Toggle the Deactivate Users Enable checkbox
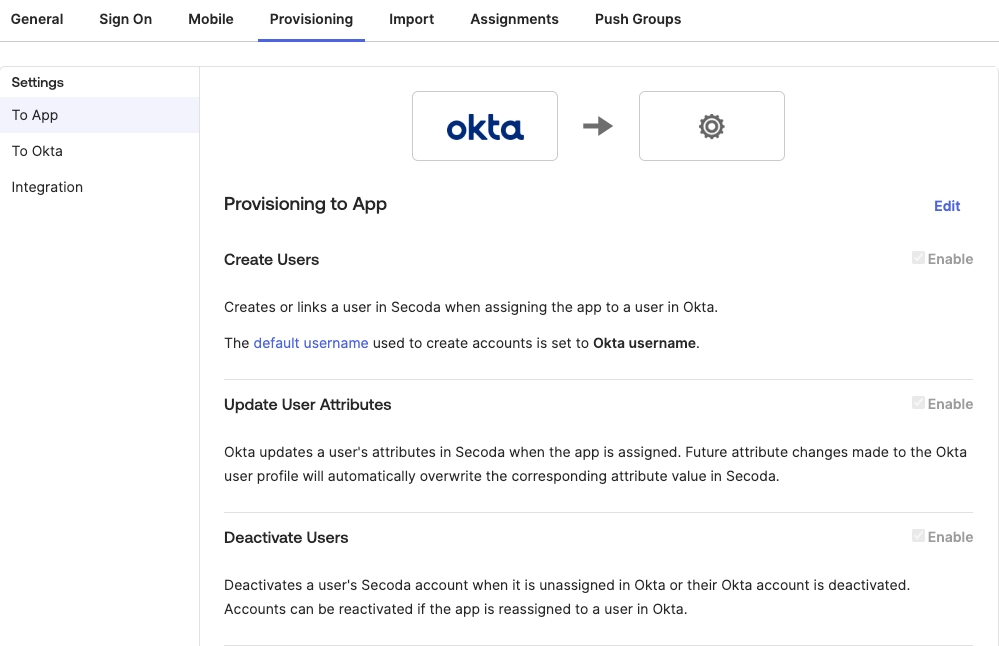 tap(918, 536)
